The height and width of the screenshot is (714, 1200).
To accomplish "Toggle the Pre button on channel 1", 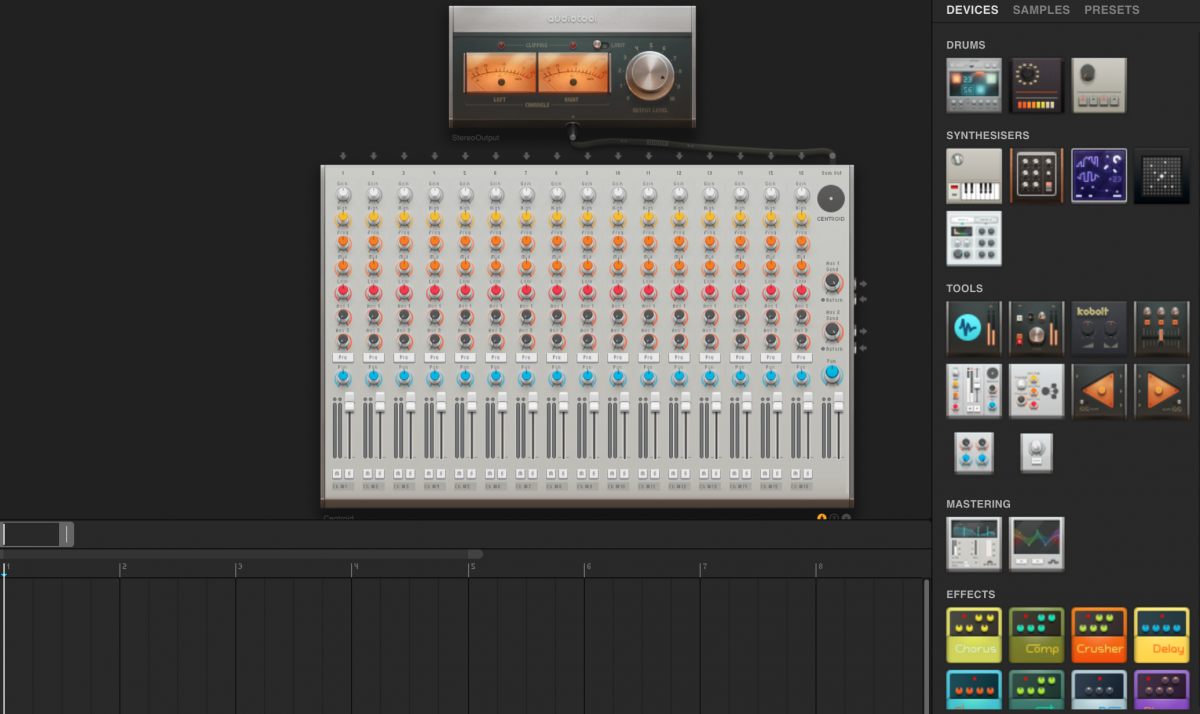I will coord(343,357).
